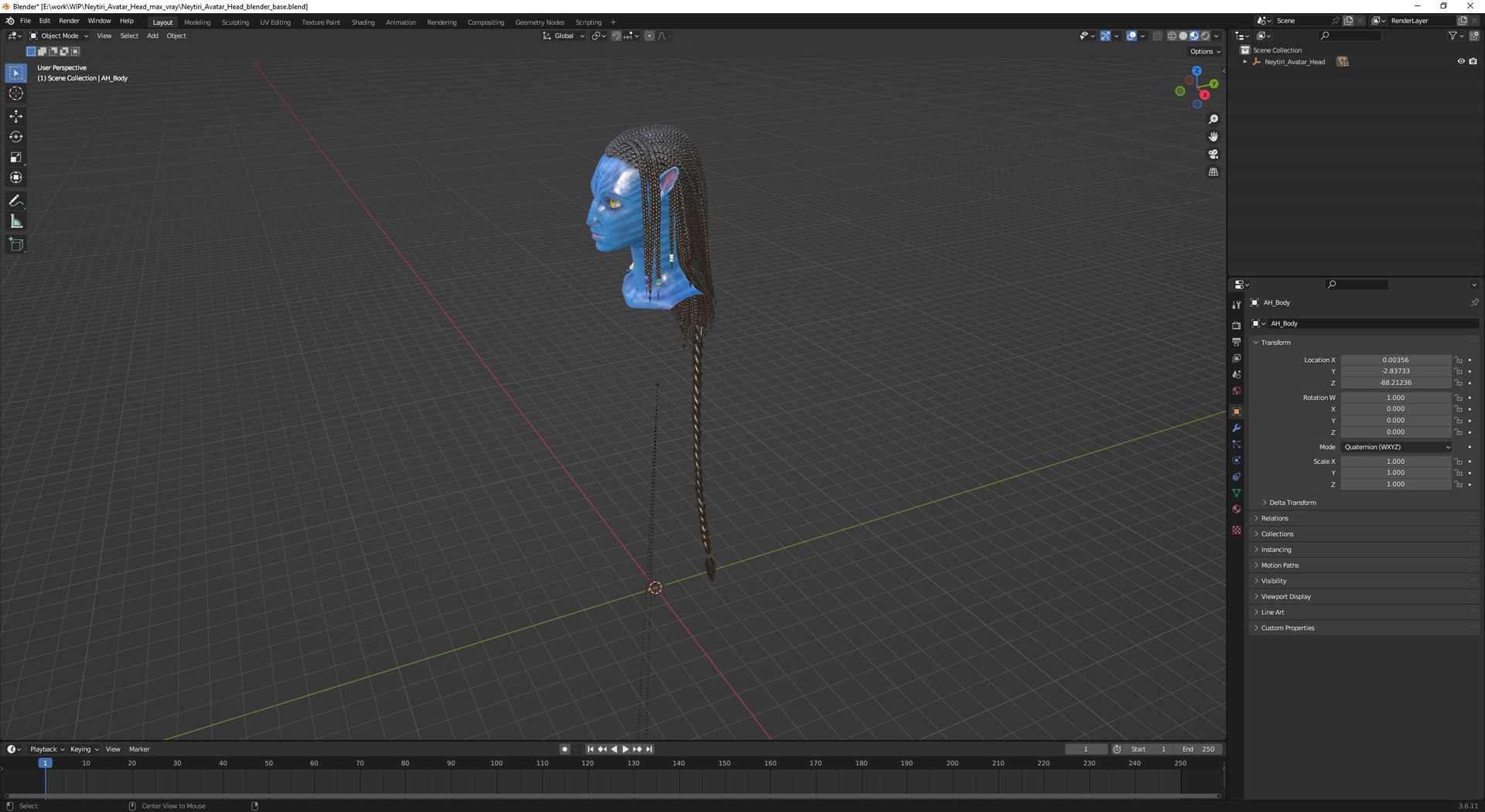The image size is (1485, 812).
Task: Lock Location X property
Action: pyautogui.click(x=1458, y=360)
